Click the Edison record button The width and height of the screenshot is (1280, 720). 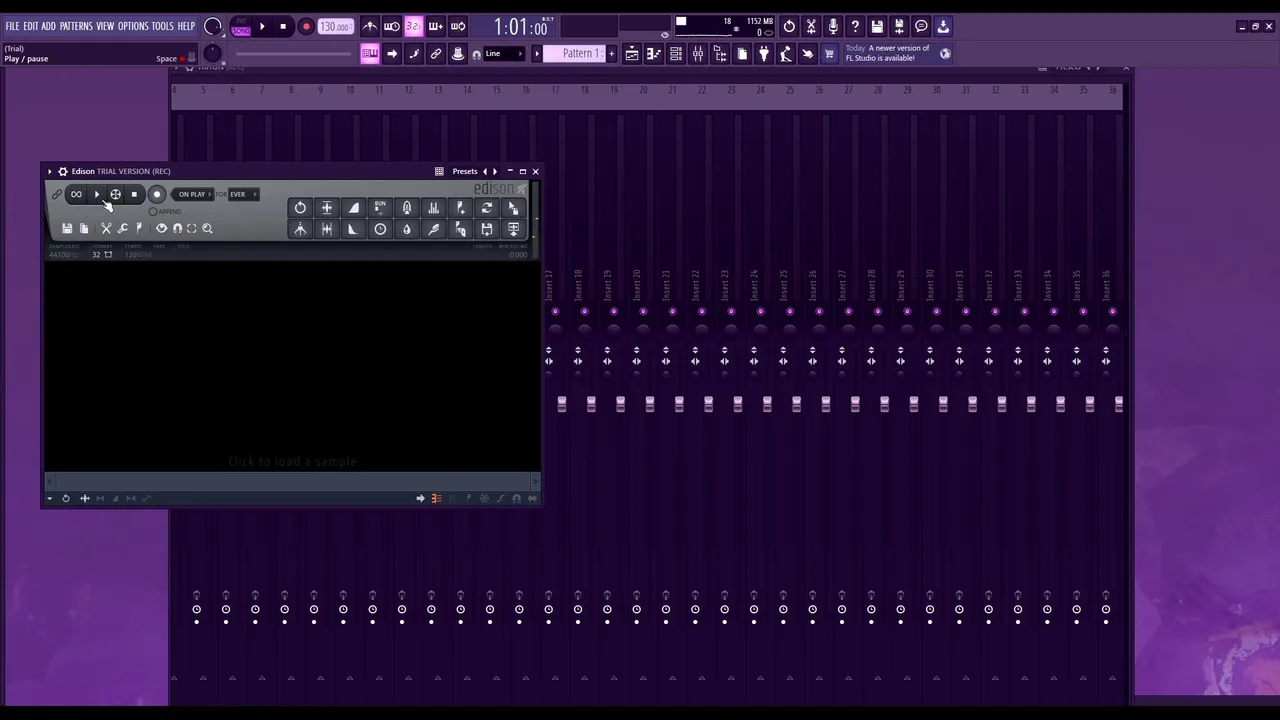coord(157,195)
